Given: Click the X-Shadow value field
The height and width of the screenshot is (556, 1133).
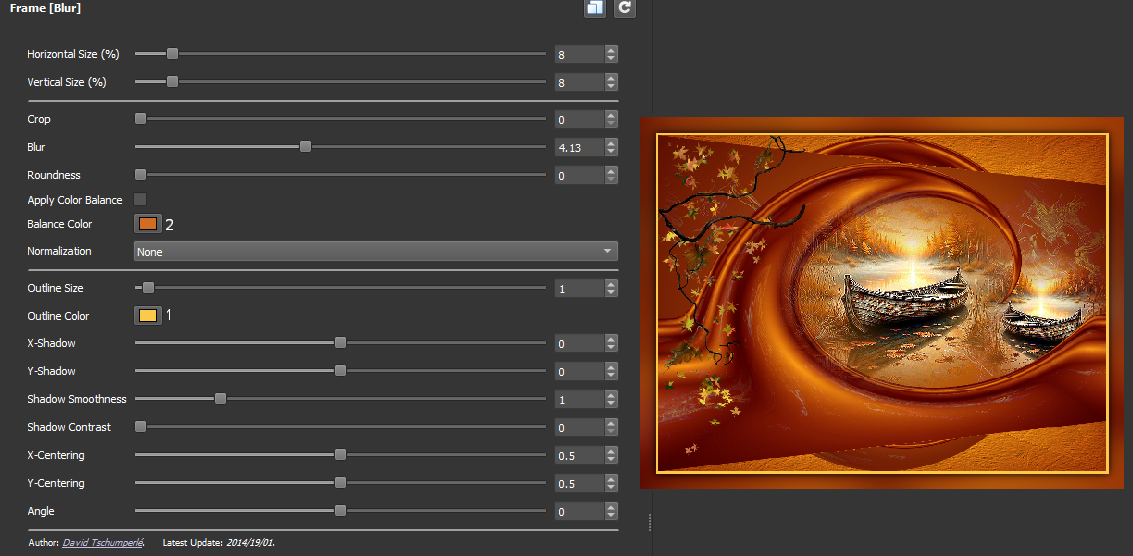Looking at the screenshot, I should click(580, 343).
